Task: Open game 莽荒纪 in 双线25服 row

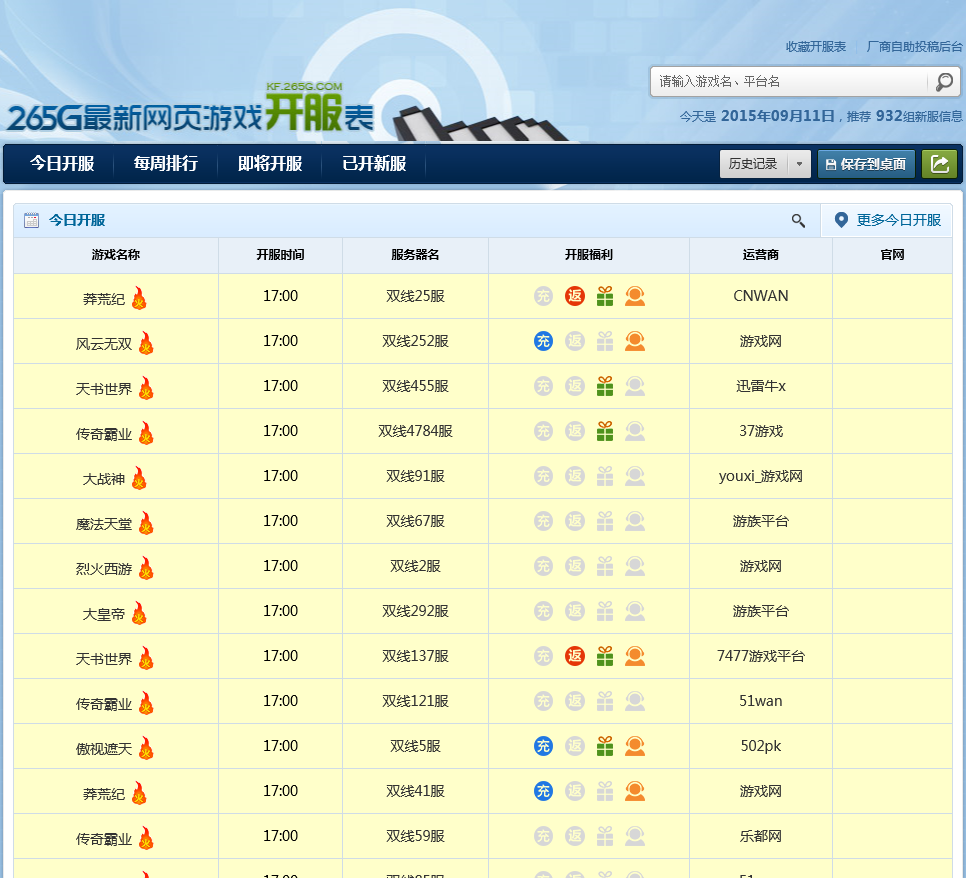Action: (104, 299)
